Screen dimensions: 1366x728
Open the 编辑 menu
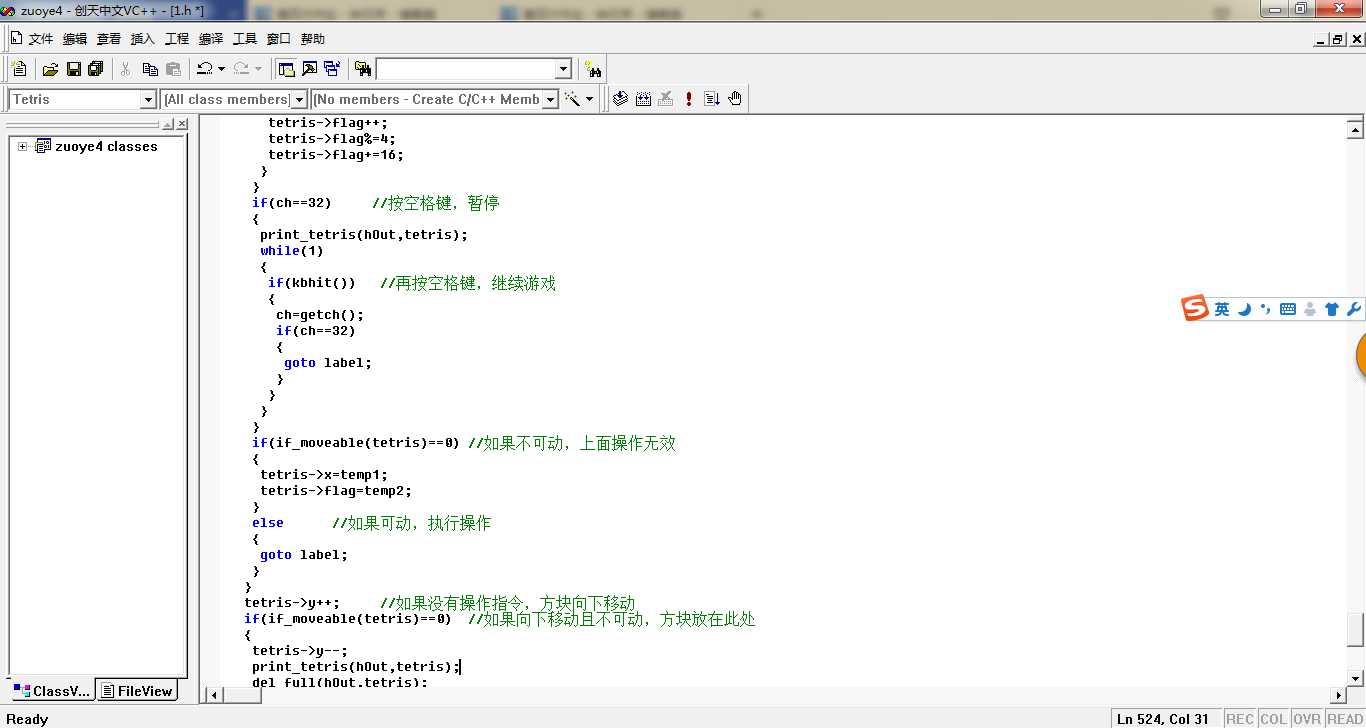(75, 38)
